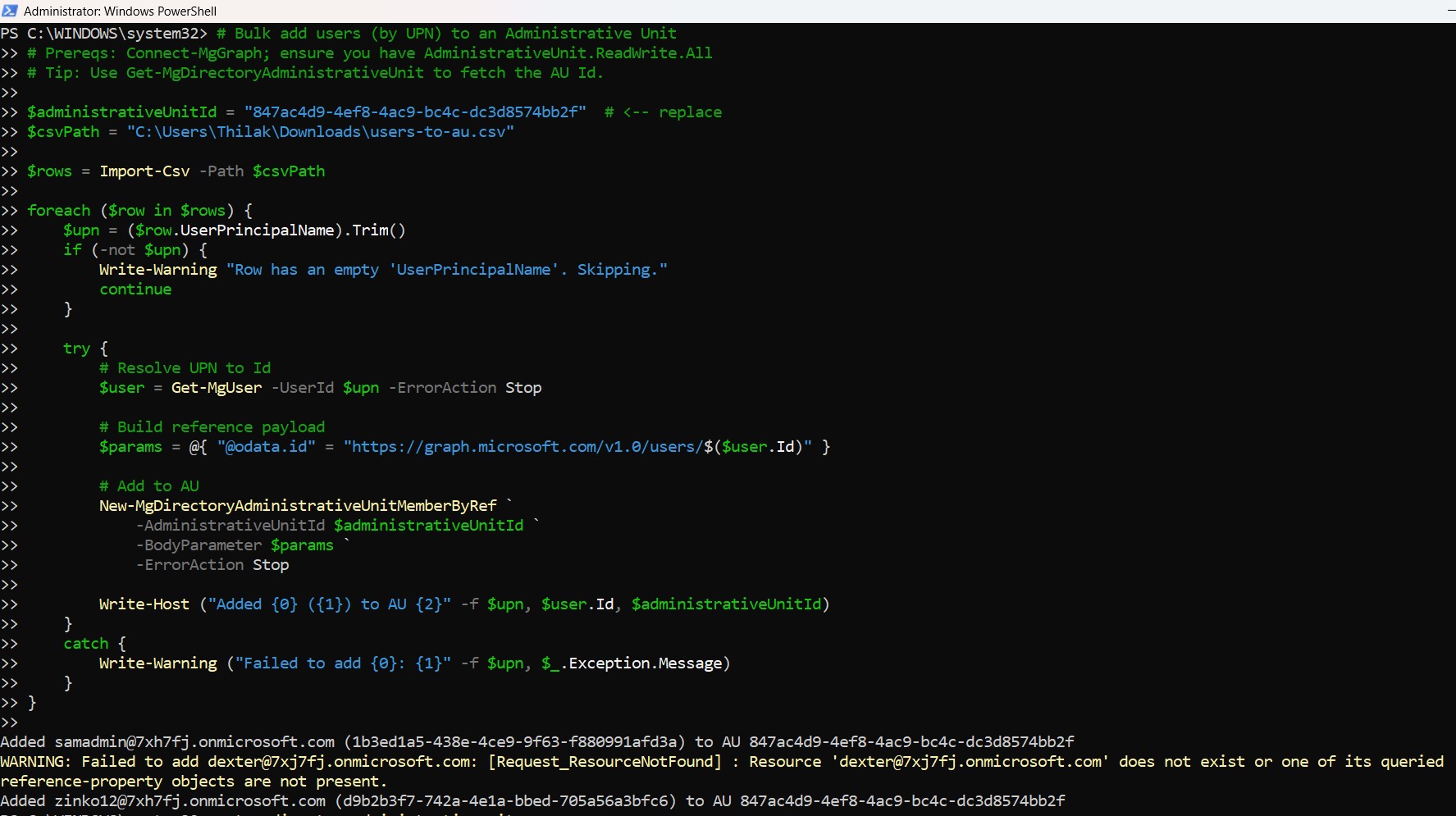This screenshot has height=816, width=1456.
Task: Click the Get-MgUser cmdlet
Action: tap(217, 388)
